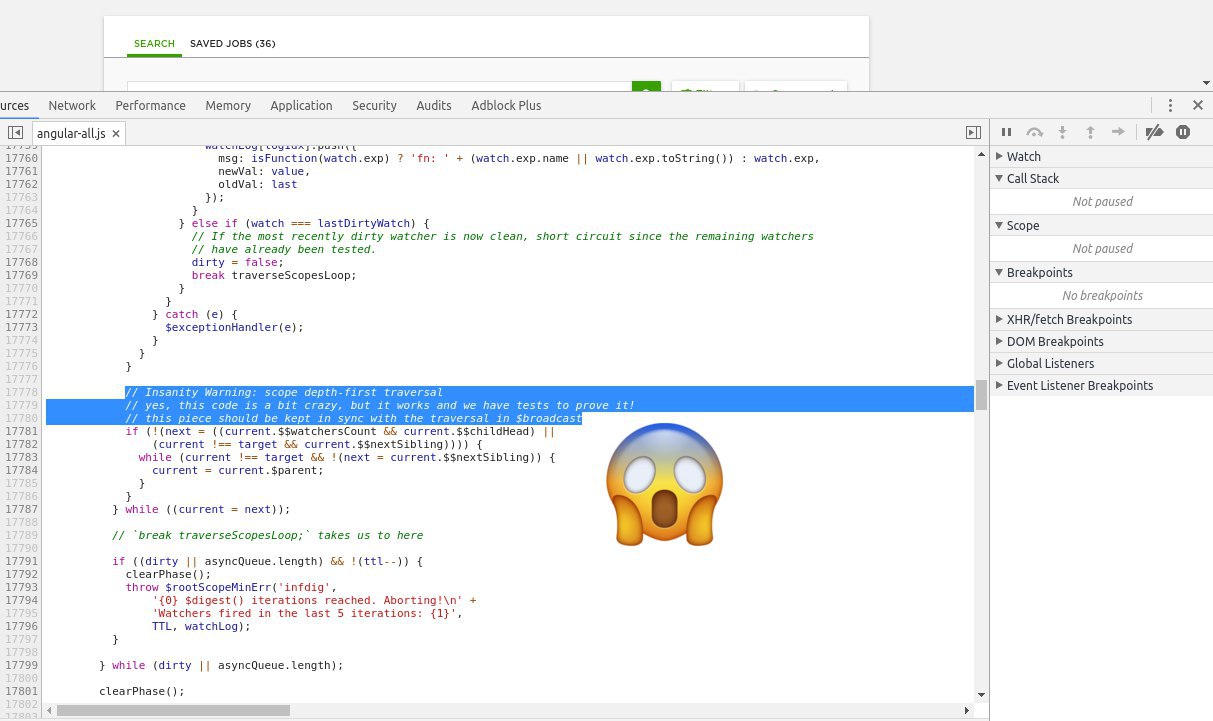Screen dimensions: 1213x721
Task: Collapse the debugger sidebar pane
Action: 973,133
